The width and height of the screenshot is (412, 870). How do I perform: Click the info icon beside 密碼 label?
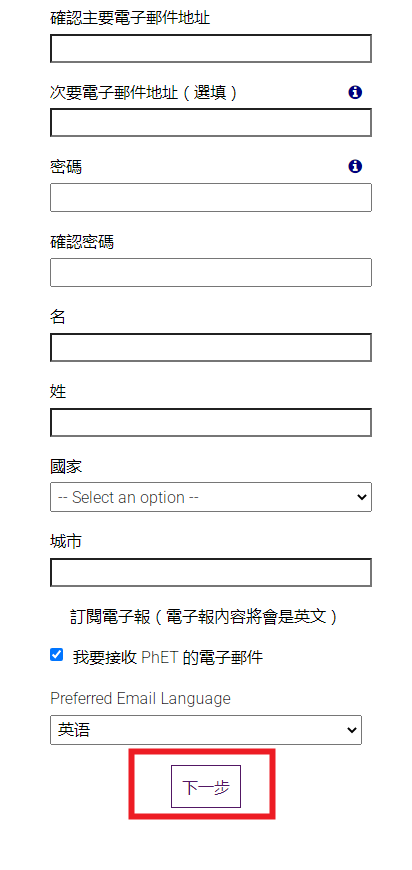pos(355,166)
